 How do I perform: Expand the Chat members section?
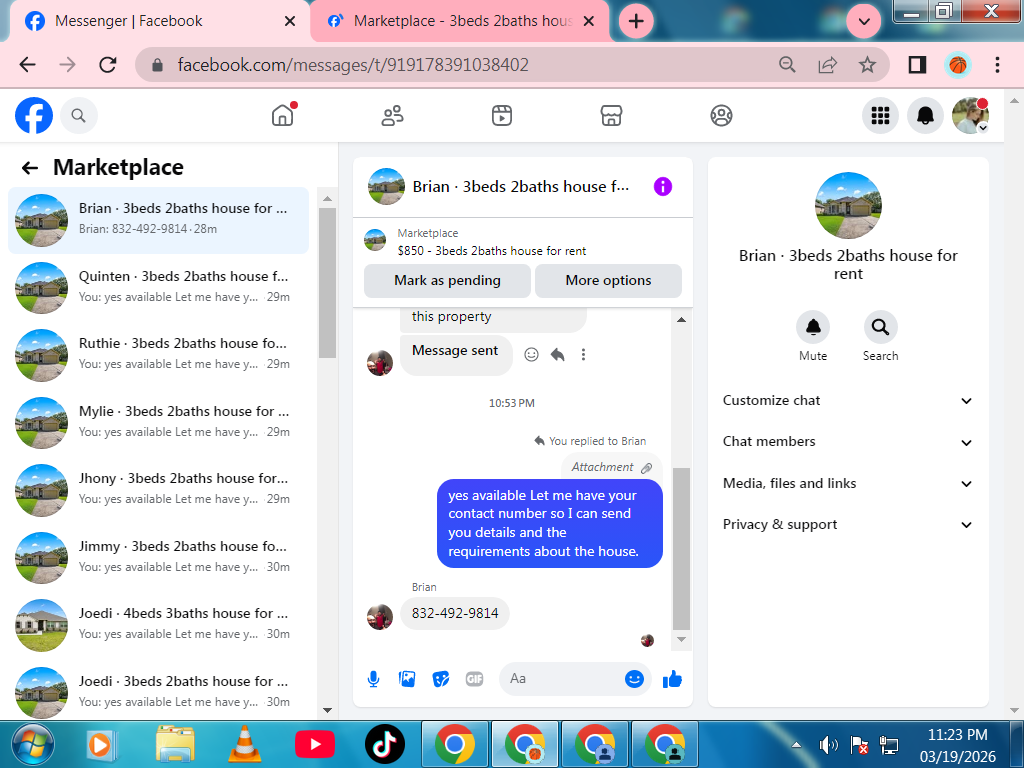[848, 442]
